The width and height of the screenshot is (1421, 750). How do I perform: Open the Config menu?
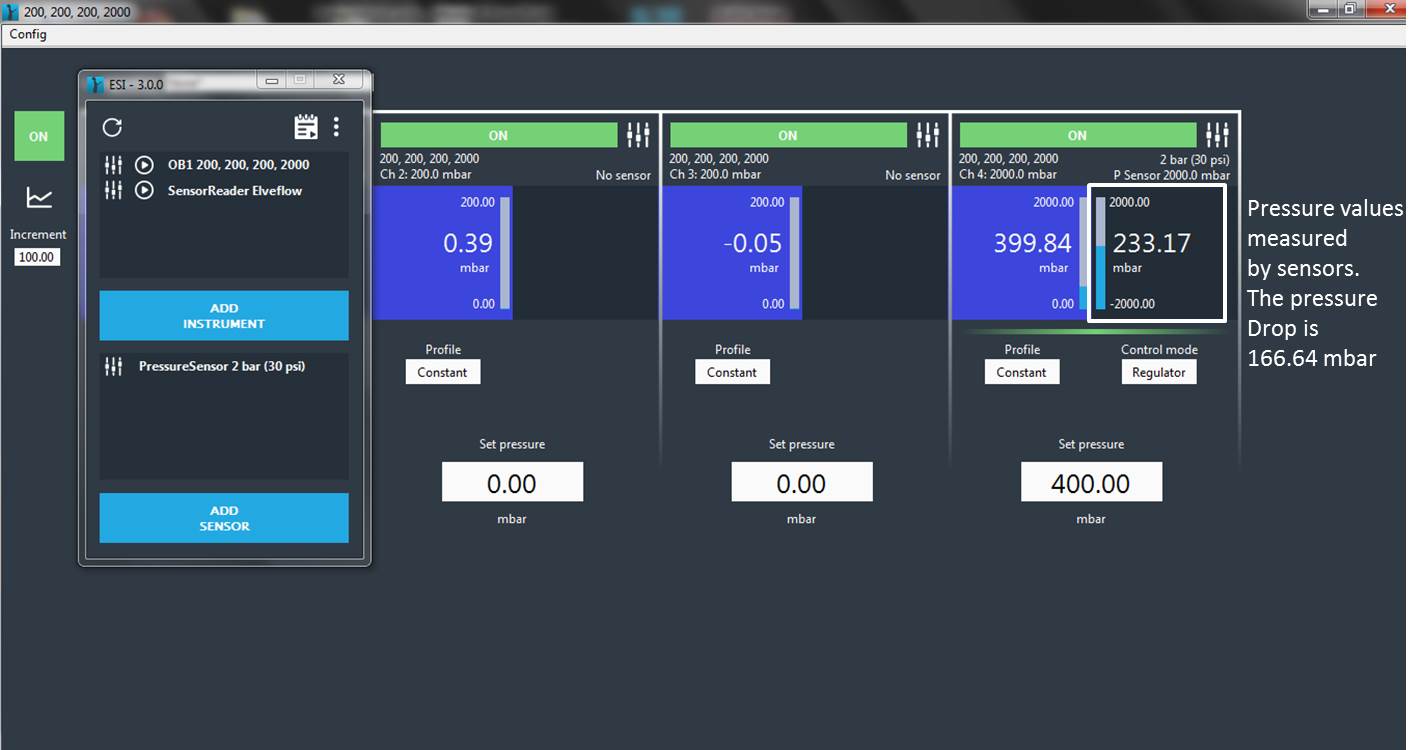click(28, 34)
